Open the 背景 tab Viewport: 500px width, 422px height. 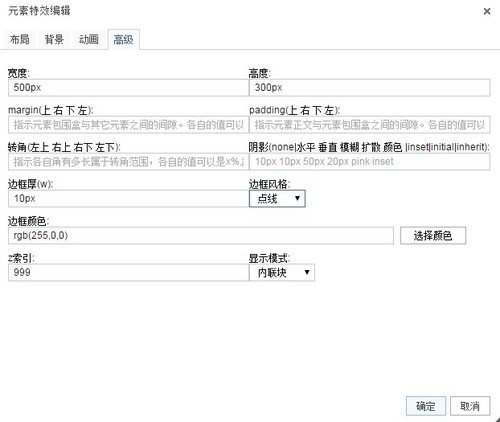[x=54, y=39]
